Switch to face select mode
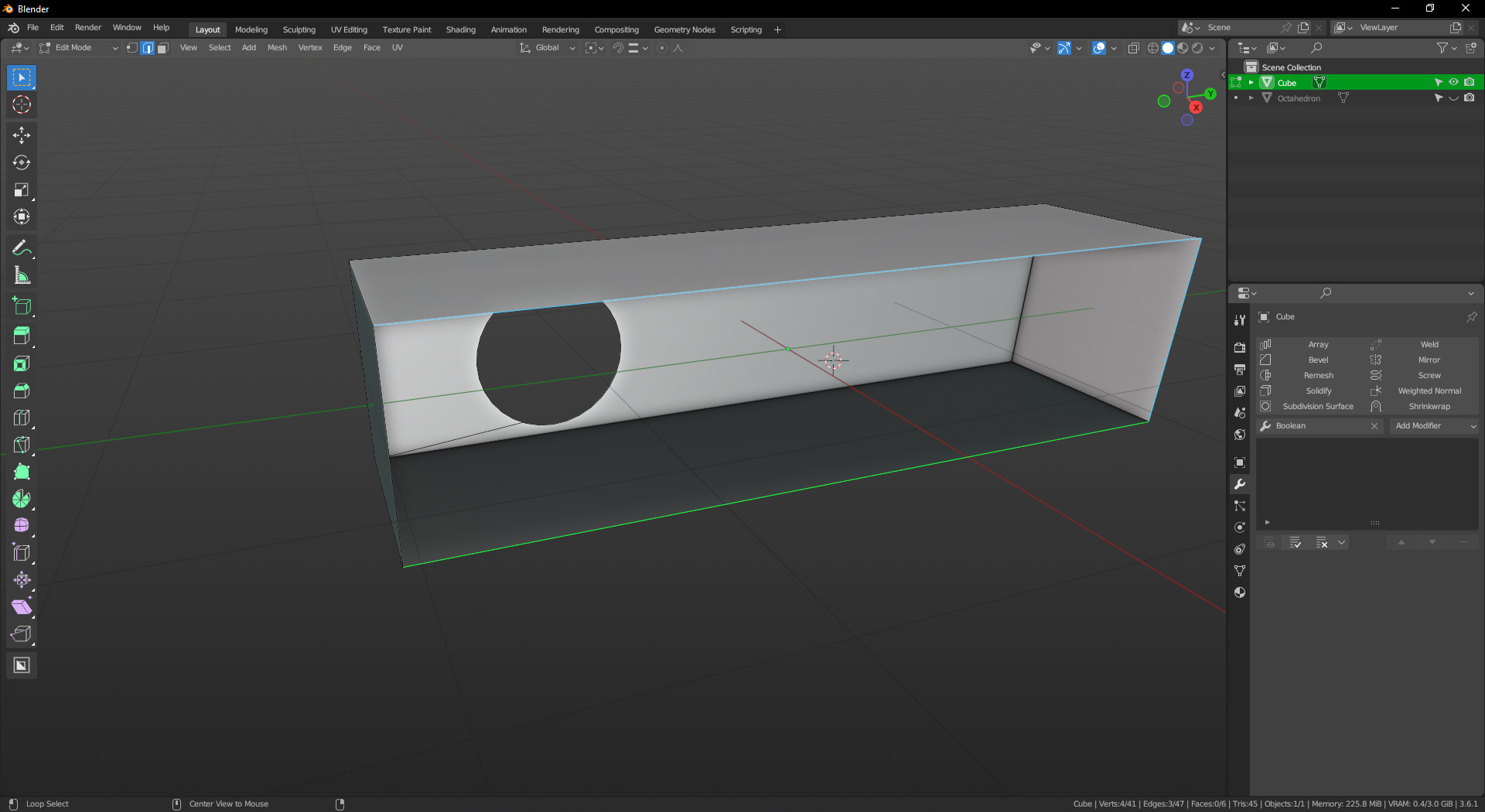The image size is (1485, 812). pyautogui.click(x=163, y=48)
